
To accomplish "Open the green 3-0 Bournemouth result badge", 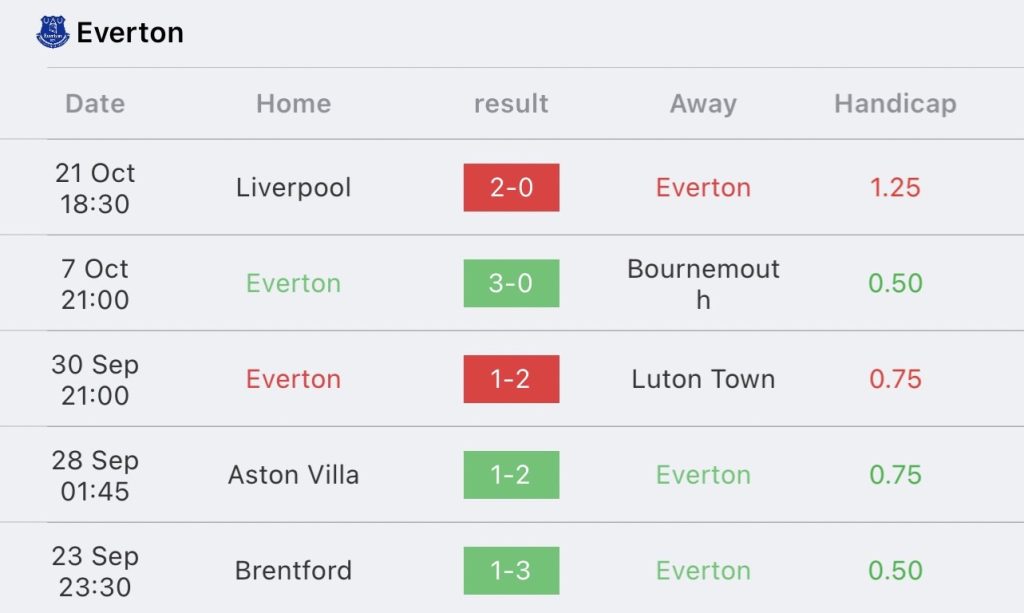I will pos(511,283).
